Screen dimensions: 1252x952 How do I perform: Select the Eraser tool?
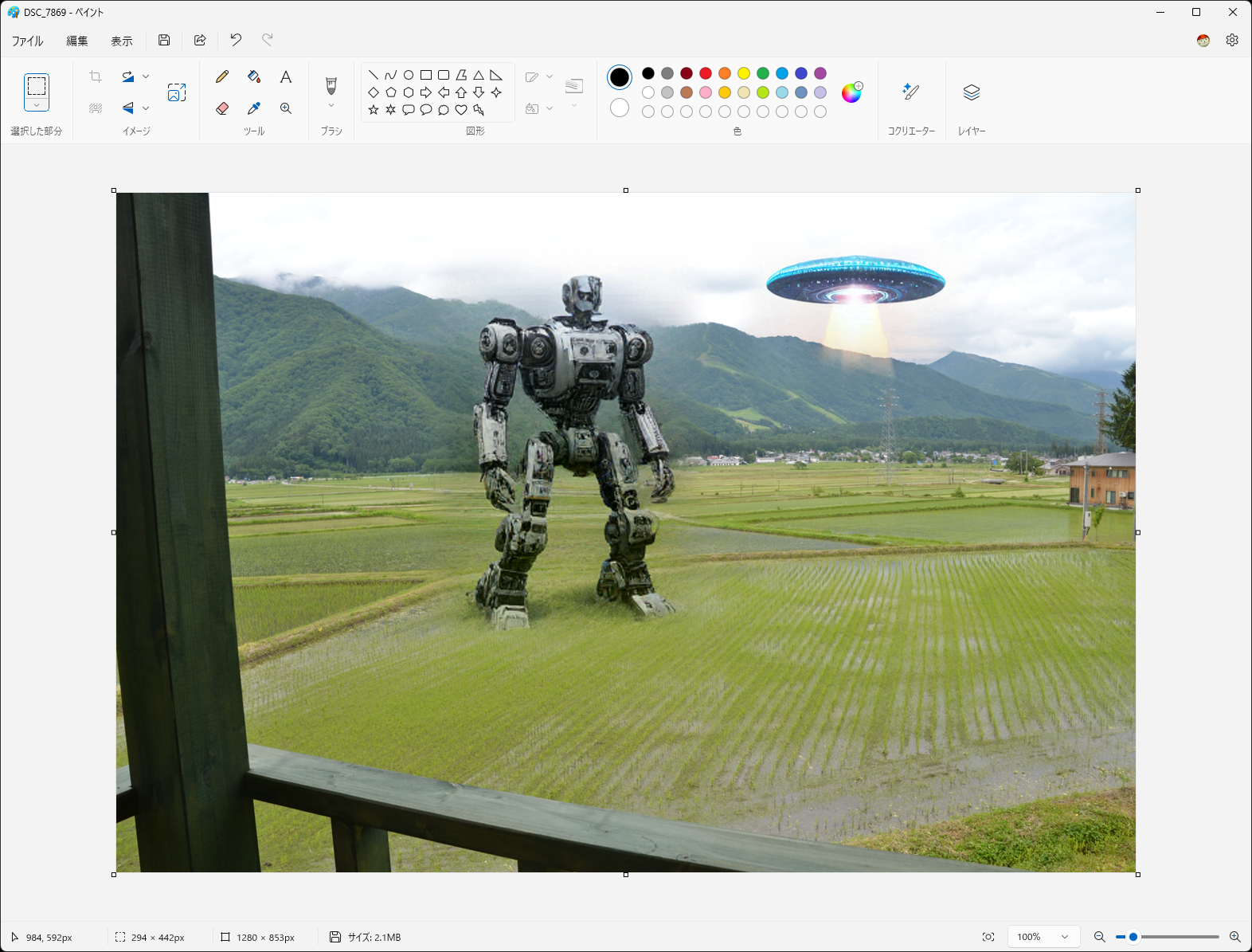click(x=222, y=108)
